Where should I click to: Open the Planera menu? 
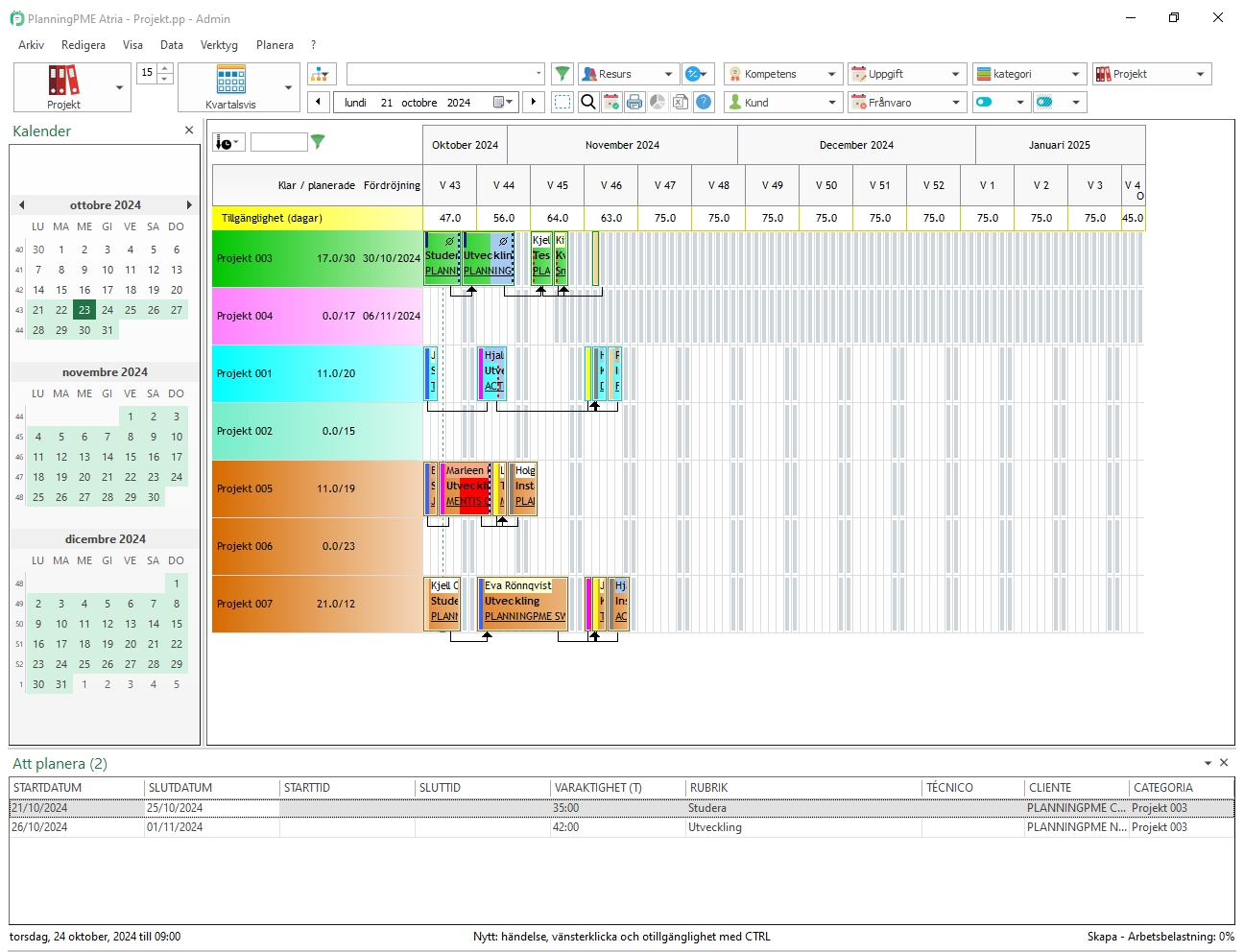click(275, 45)
